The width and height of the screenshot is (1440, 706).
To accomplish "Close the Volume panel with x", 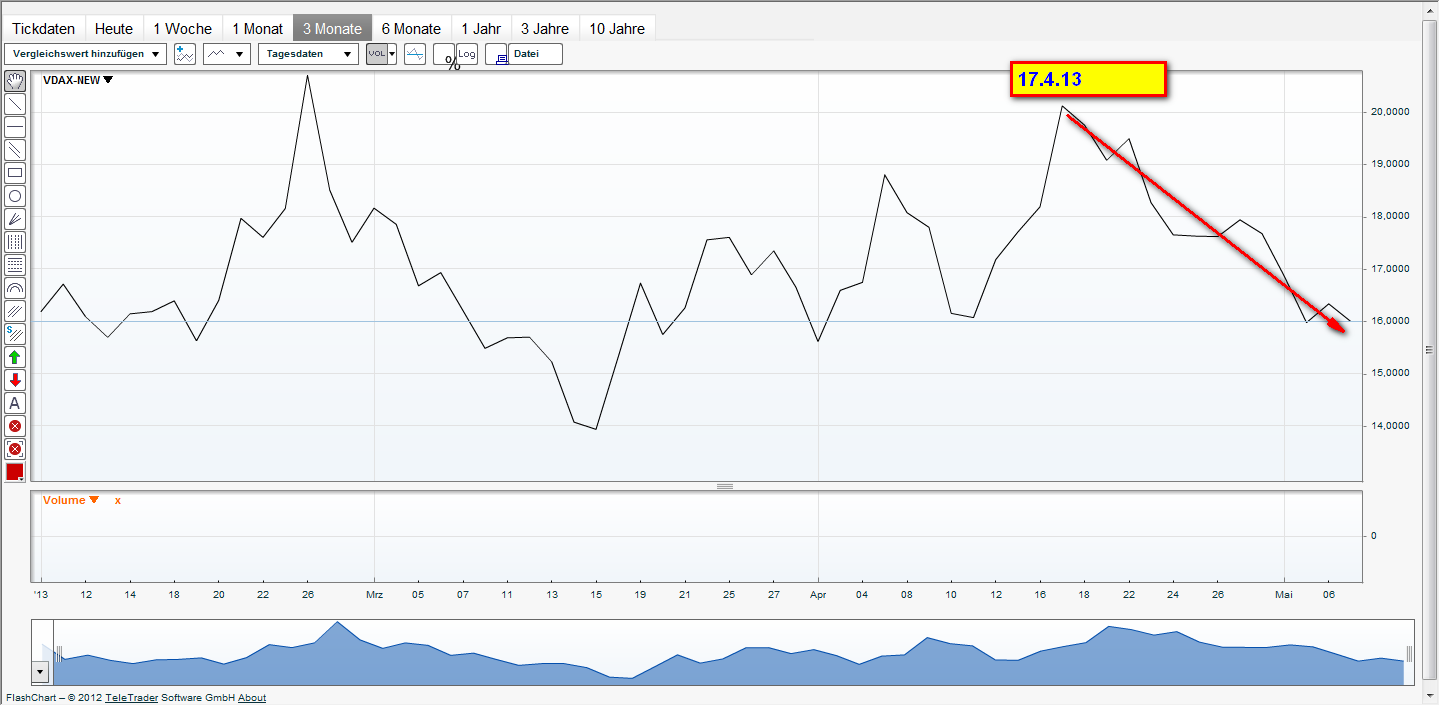I will [x=118, y=500].
